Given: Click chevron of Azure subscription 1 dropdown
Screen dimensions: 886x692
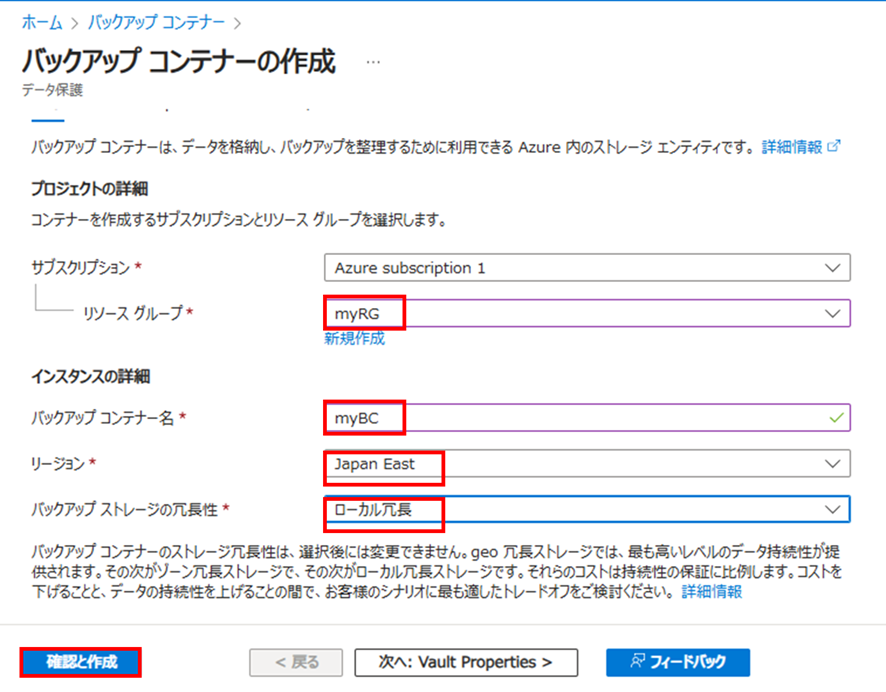Looking at the screenshot, I should [832, 268].
